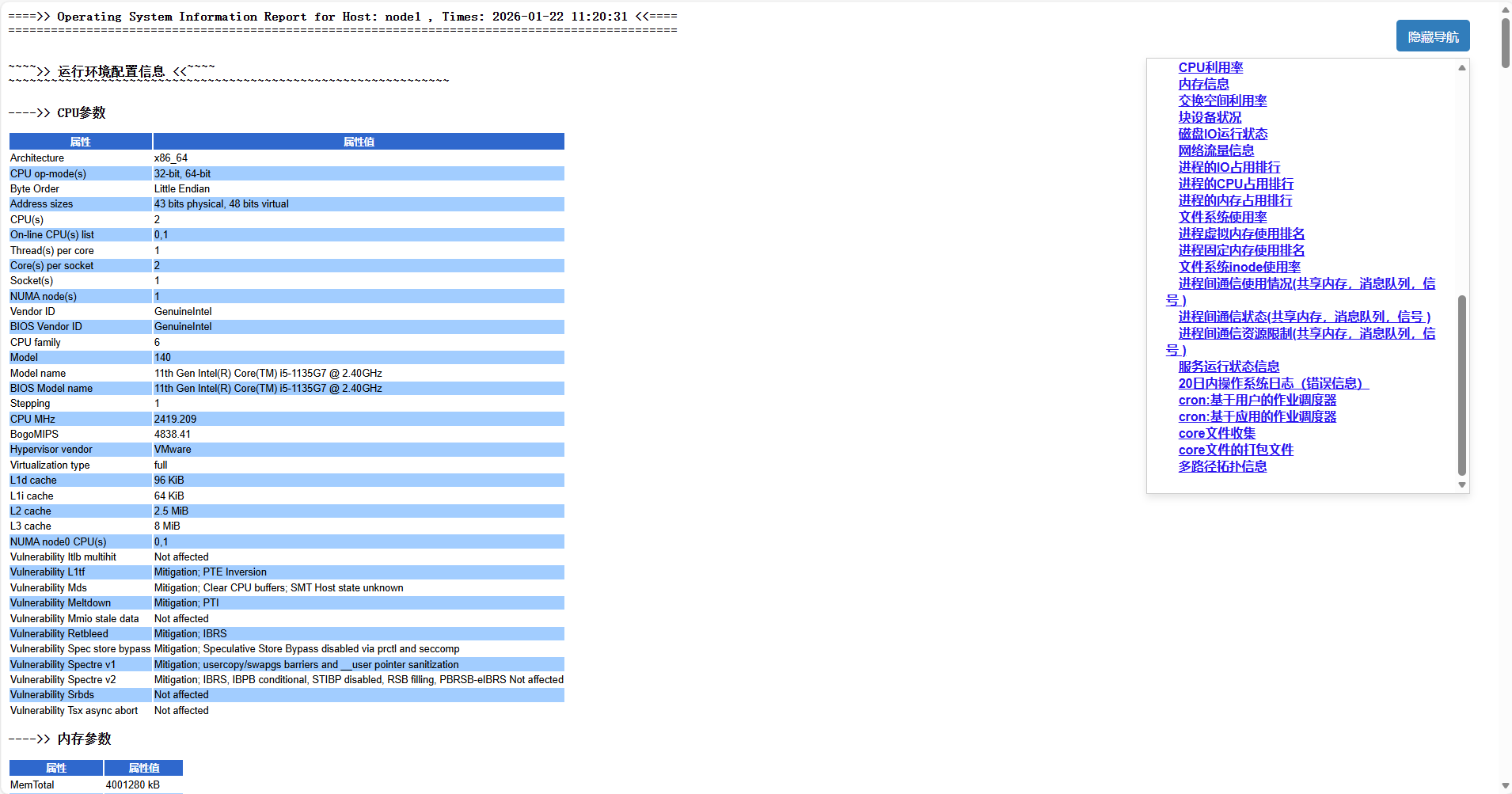This screenshot has height=794, width=1512.
Task: Open 进程的IO占用排行 link
Action: tap(1229, 168)
